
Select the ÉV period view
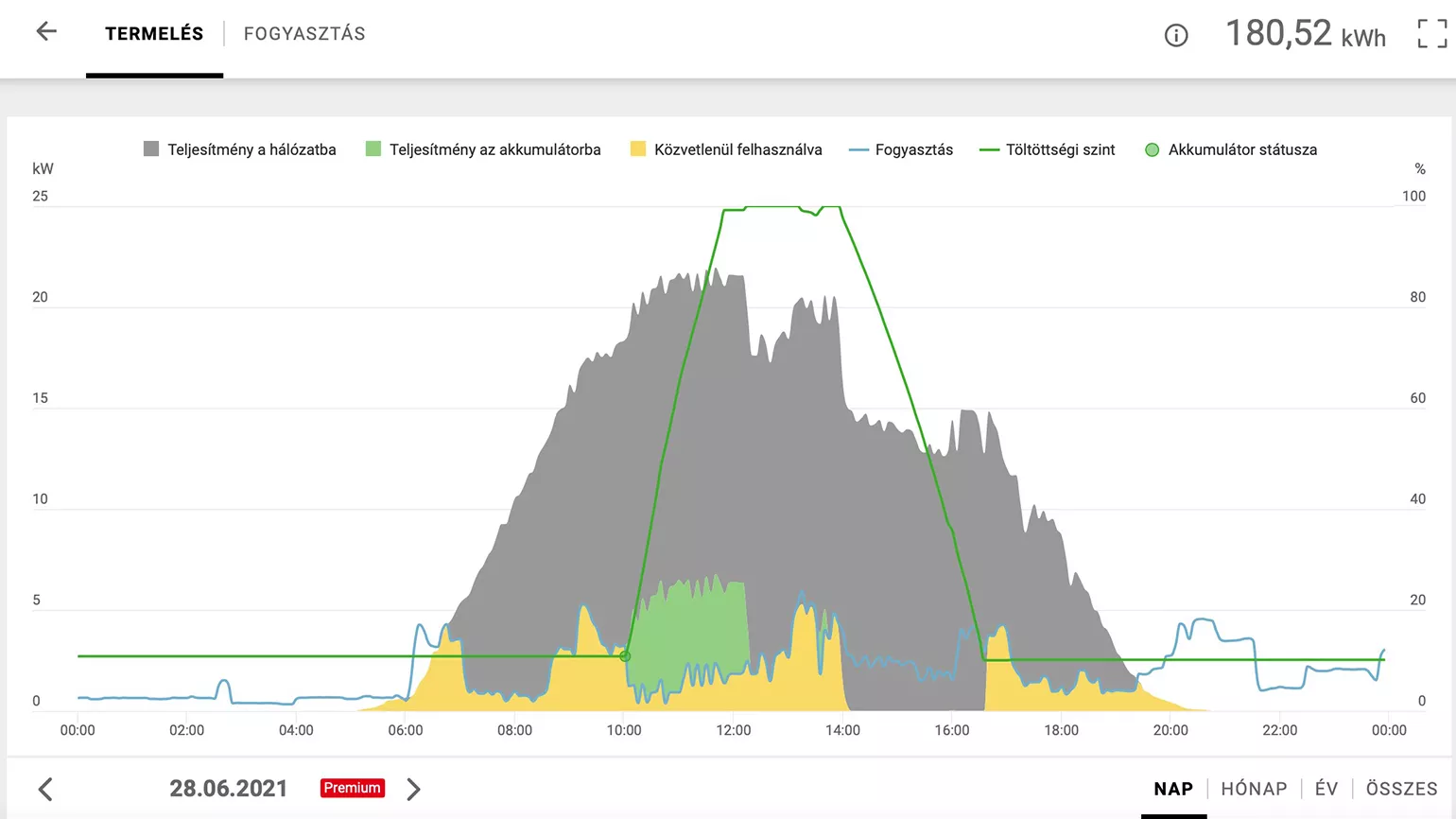coord(1326,789)
